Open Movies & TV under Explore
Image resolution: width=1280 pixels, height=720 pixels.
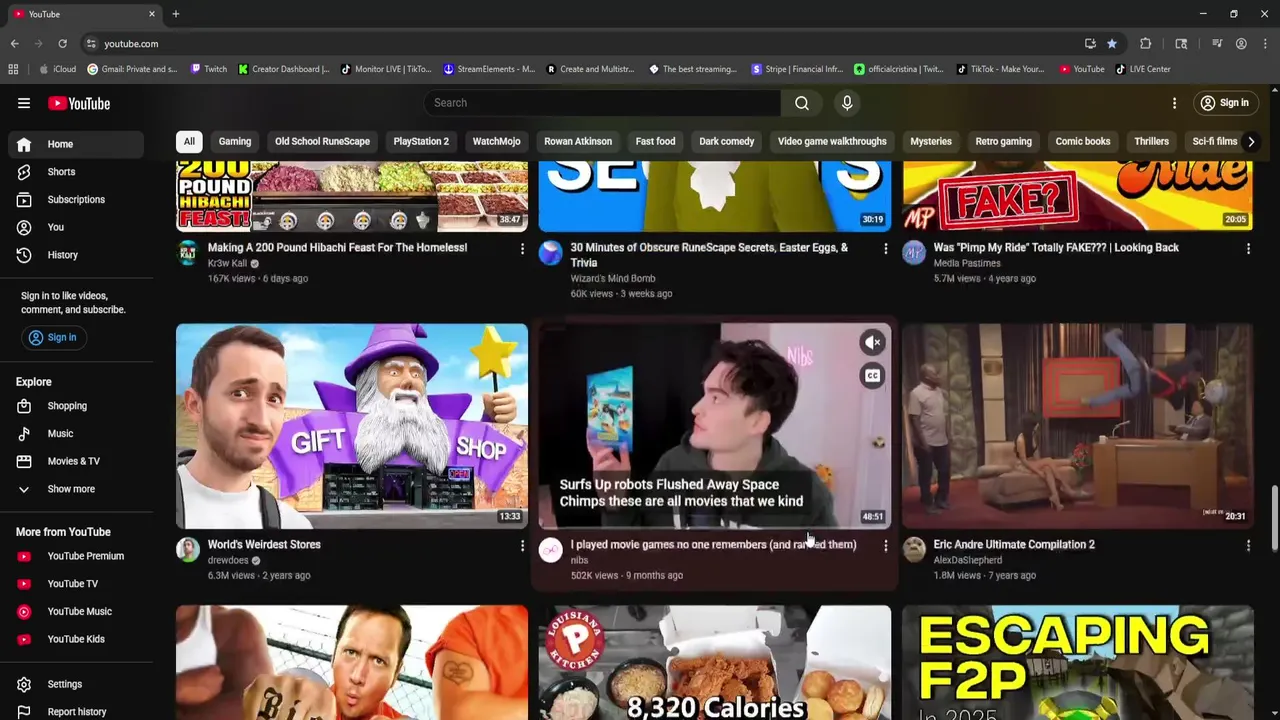76,461
